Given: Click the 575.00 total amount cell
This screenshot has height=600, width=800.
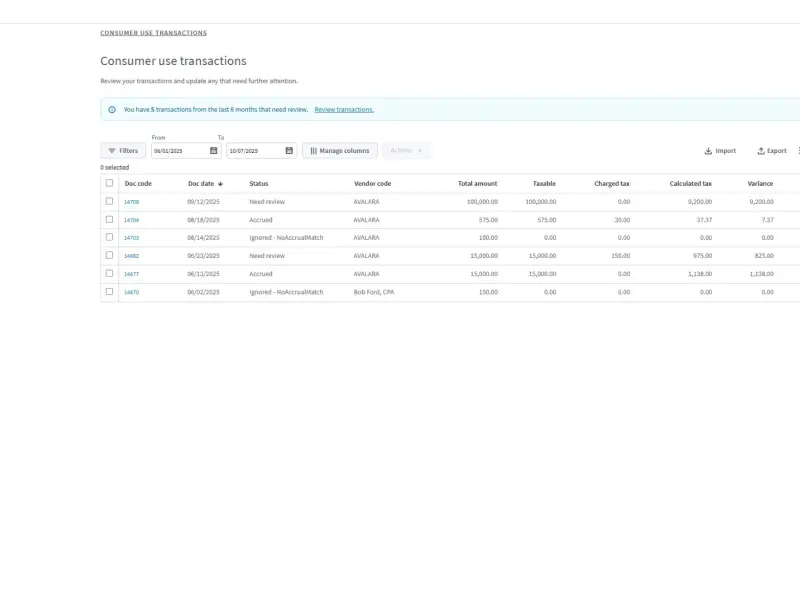Looking at the screenshot, I should pyautogui.click(x=488, y=220).
